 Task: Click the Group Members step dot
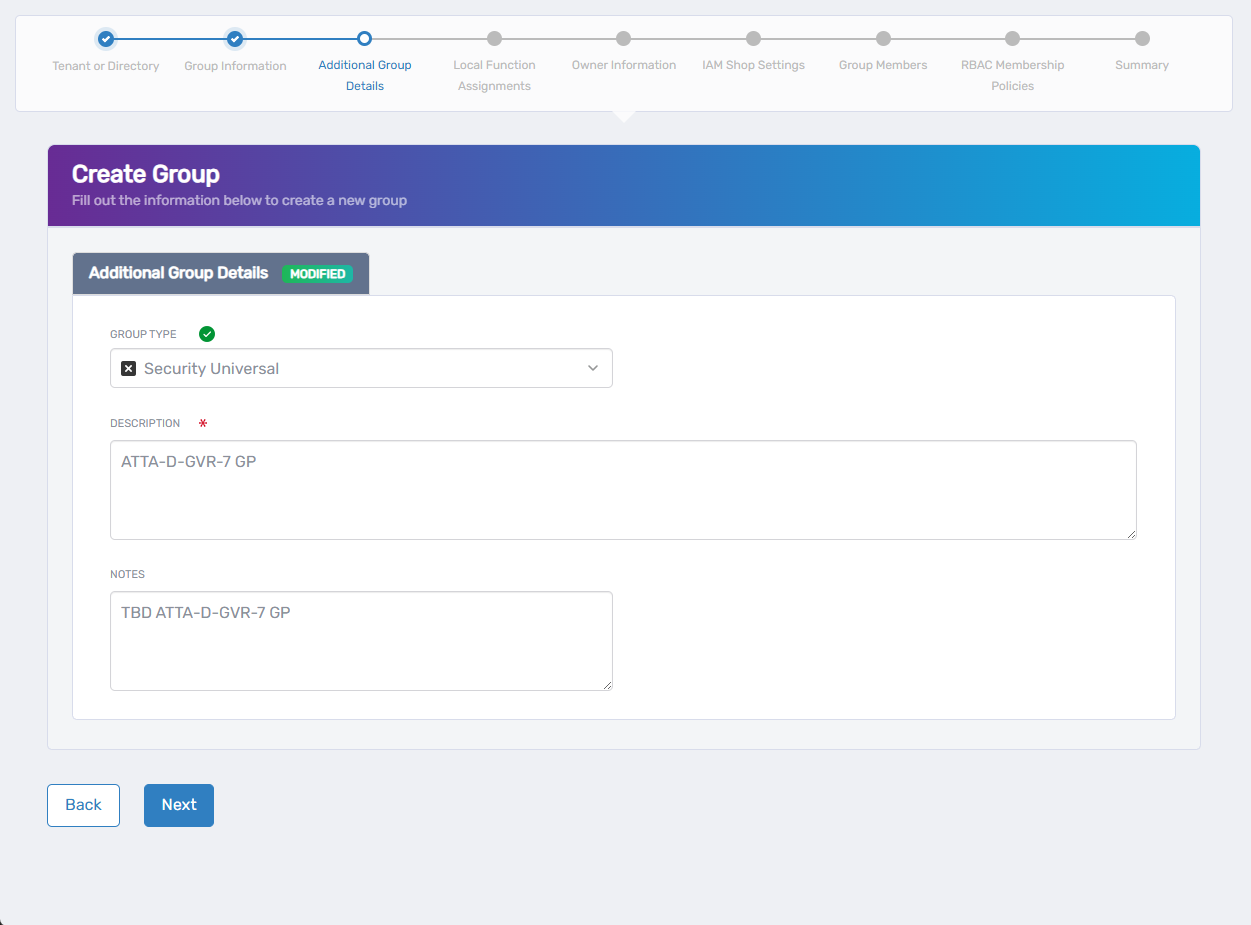[x=883, y=39]
